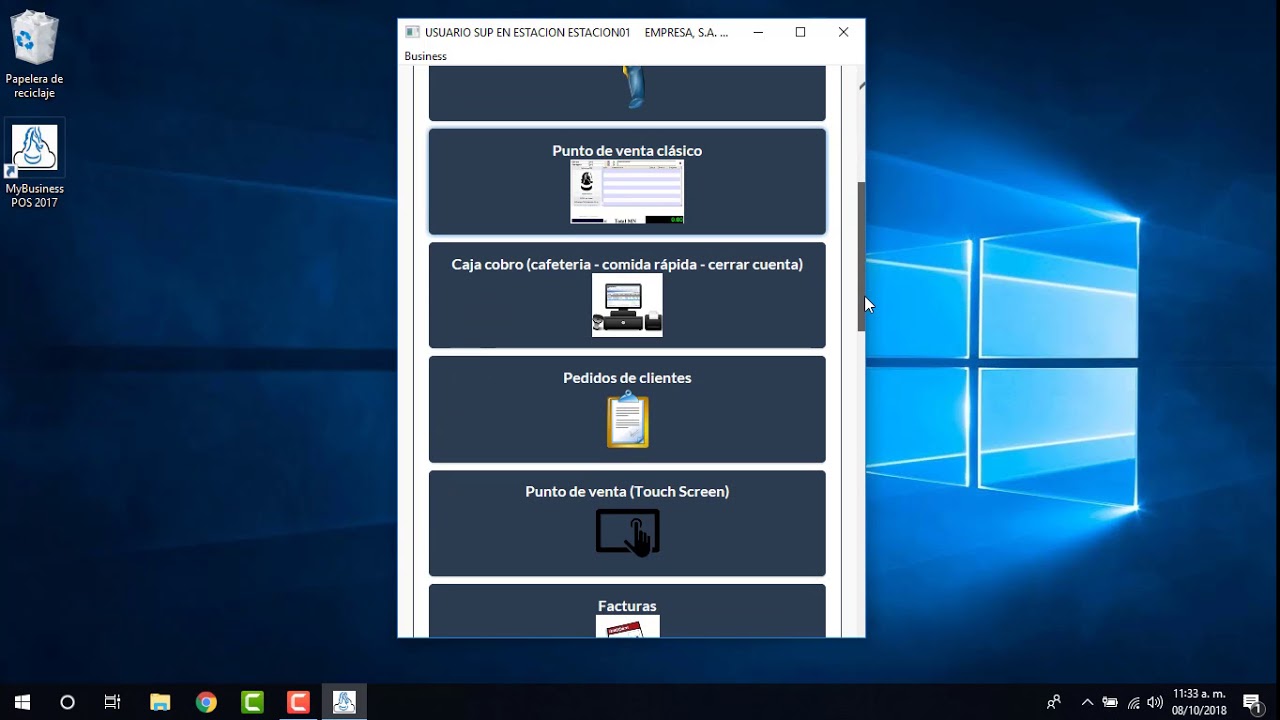
Task: Open the green Camtasia taskbar icon
Action: tap(252, 702)
